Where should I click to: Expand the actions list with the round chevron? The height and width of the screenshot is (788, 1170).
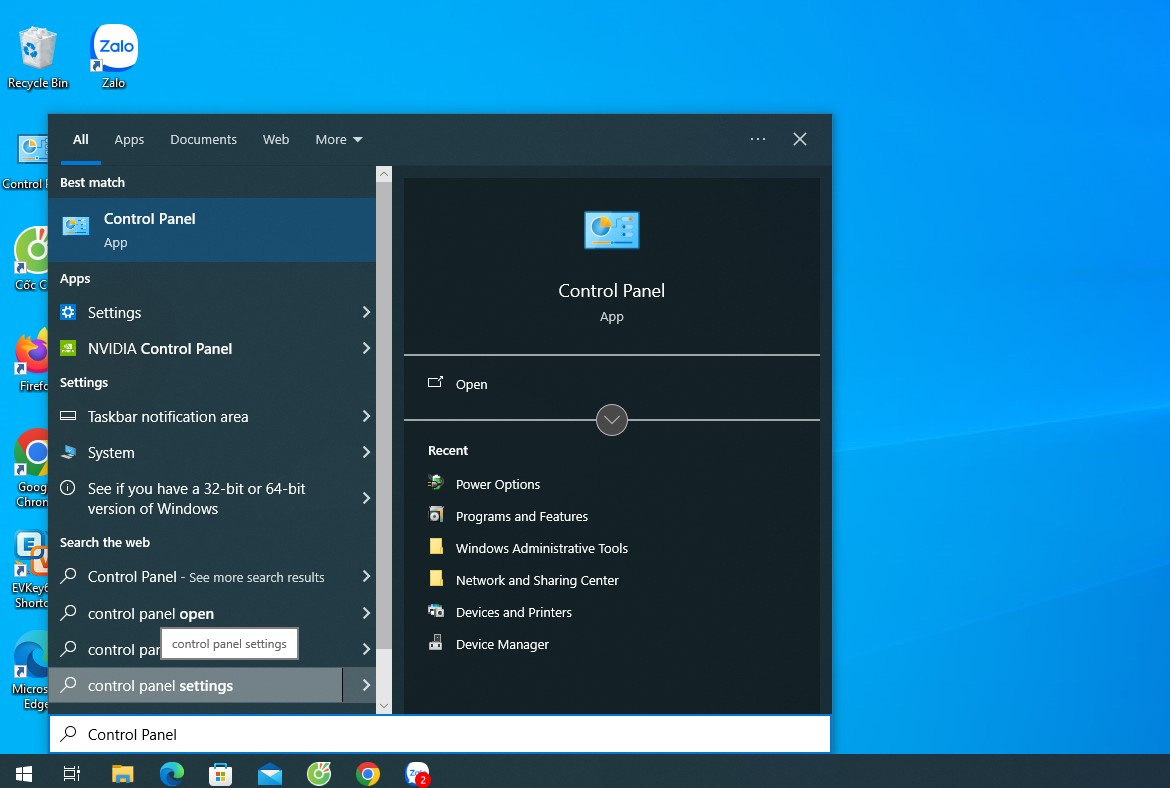612,419
